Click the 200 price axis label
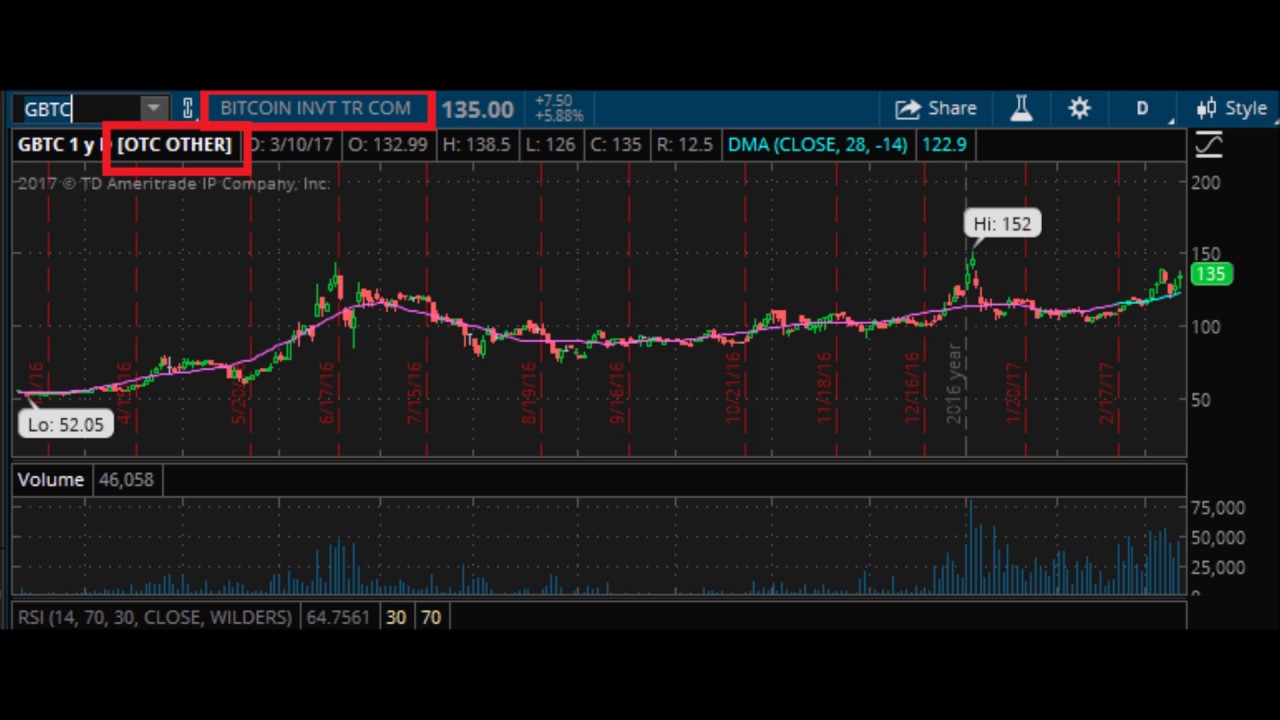 (1206, 183)
